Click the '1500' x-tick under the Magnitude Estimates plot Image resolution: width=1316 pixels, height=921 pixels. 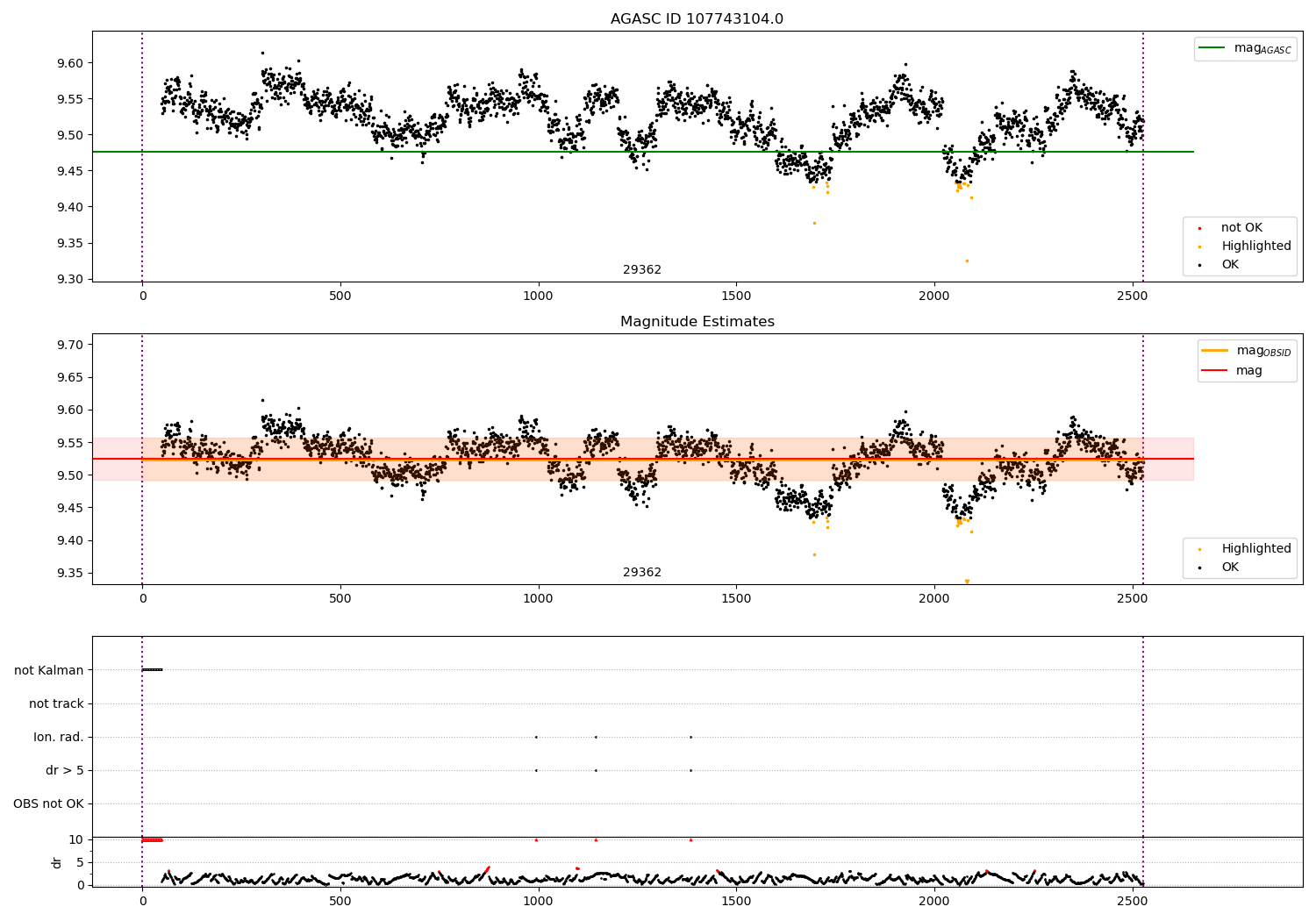736,599
